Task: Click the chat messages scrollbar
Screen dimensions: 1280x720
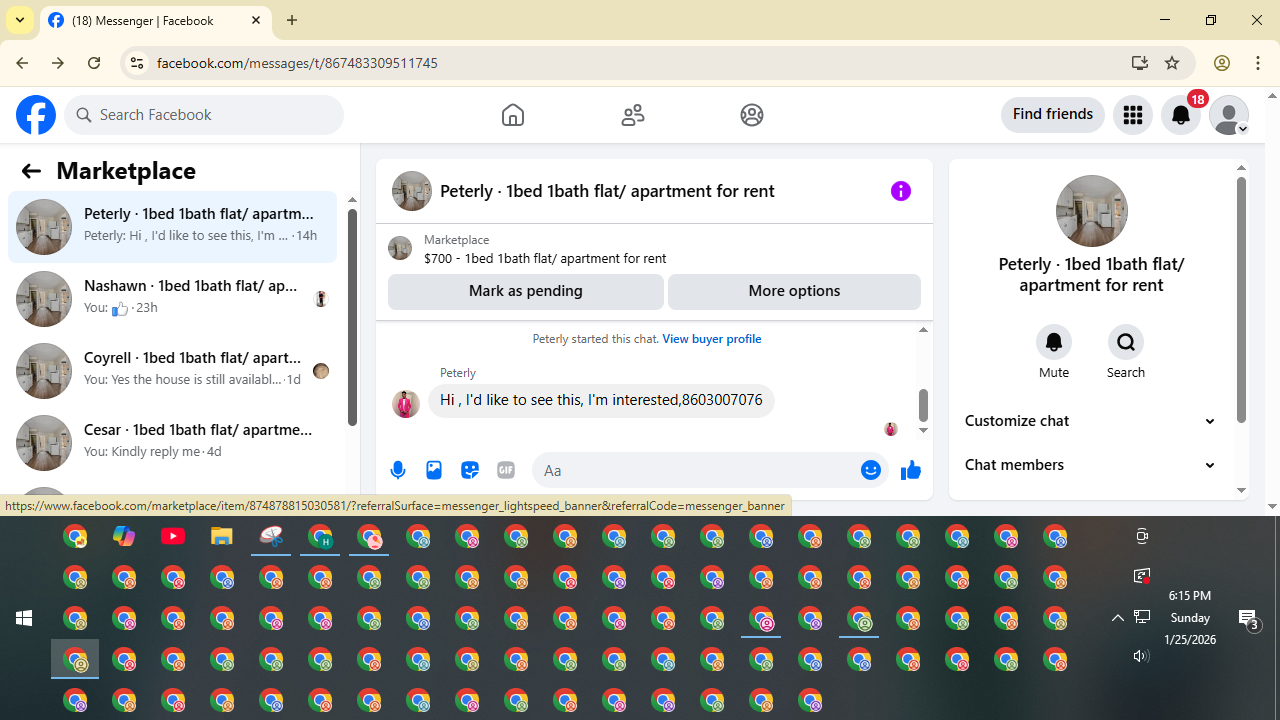Action: click(x=923, y=405)
